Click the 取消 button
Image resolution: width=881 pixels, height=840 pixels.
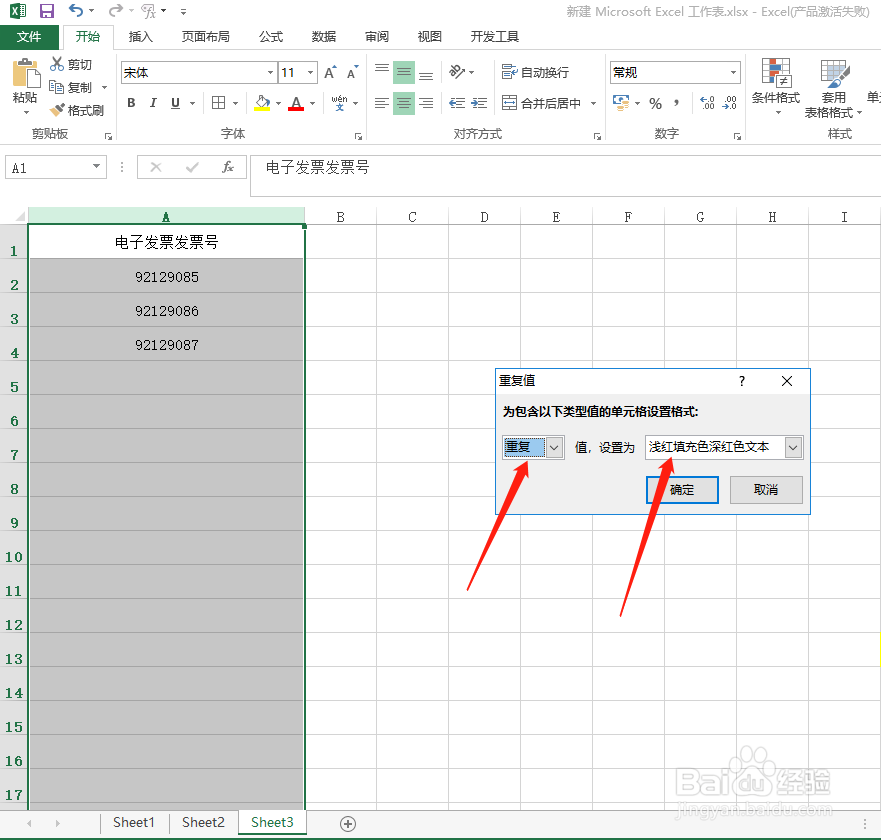click(x=765, y=490)
